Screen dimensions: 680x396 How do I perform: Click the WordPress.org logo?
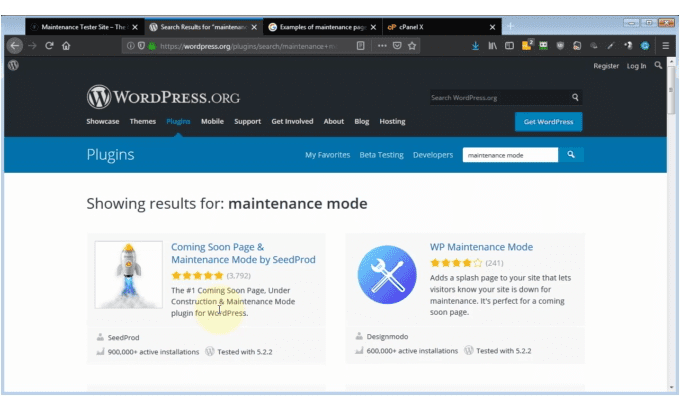163,97
